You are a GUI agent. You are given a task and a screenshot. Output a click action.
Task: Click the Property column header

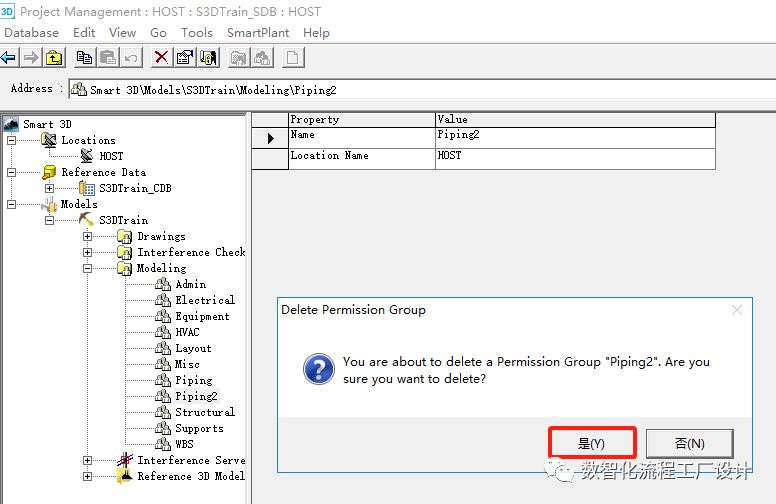pos(361,120)
